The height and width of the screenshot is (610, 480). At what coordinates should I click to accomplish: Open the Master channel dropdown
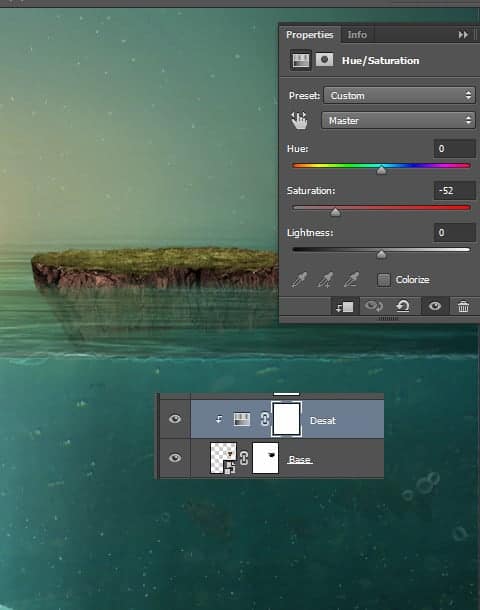398,120
